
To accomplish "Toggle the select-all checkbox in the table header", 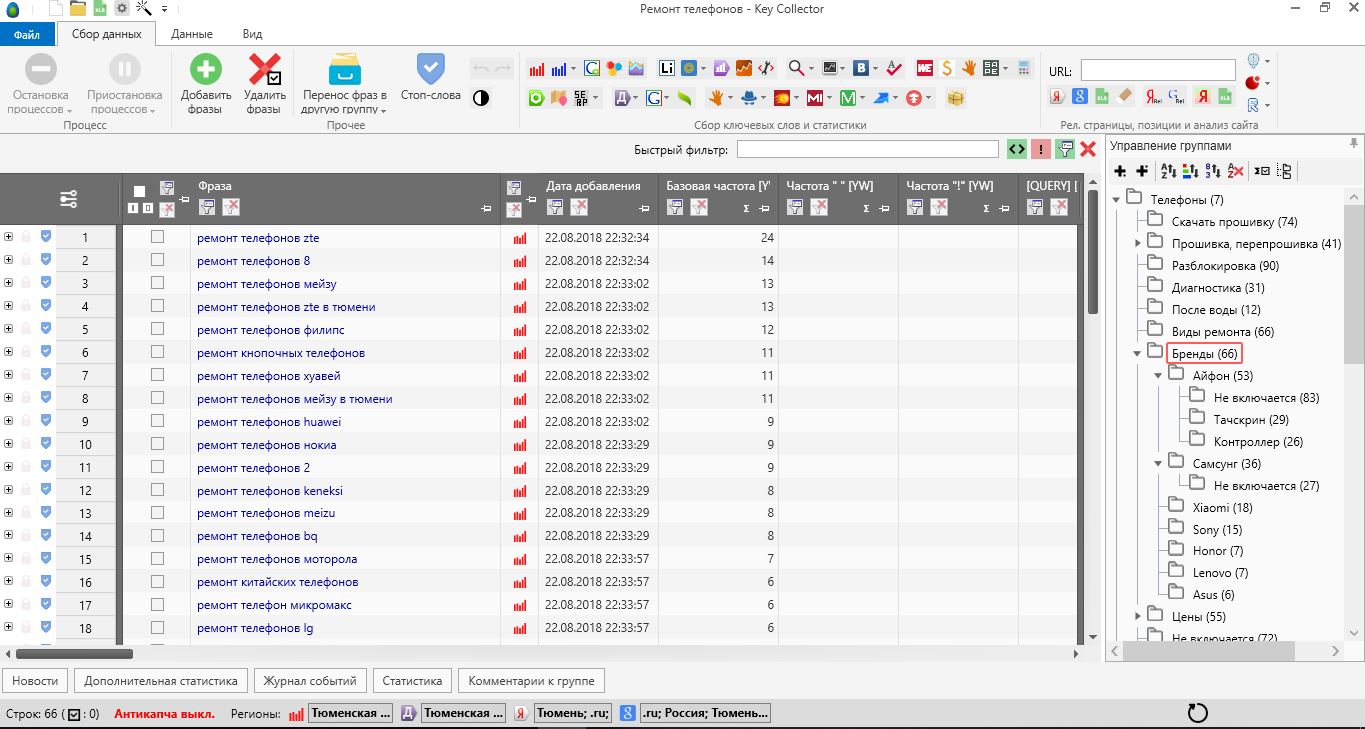I will tap(139, 191).
